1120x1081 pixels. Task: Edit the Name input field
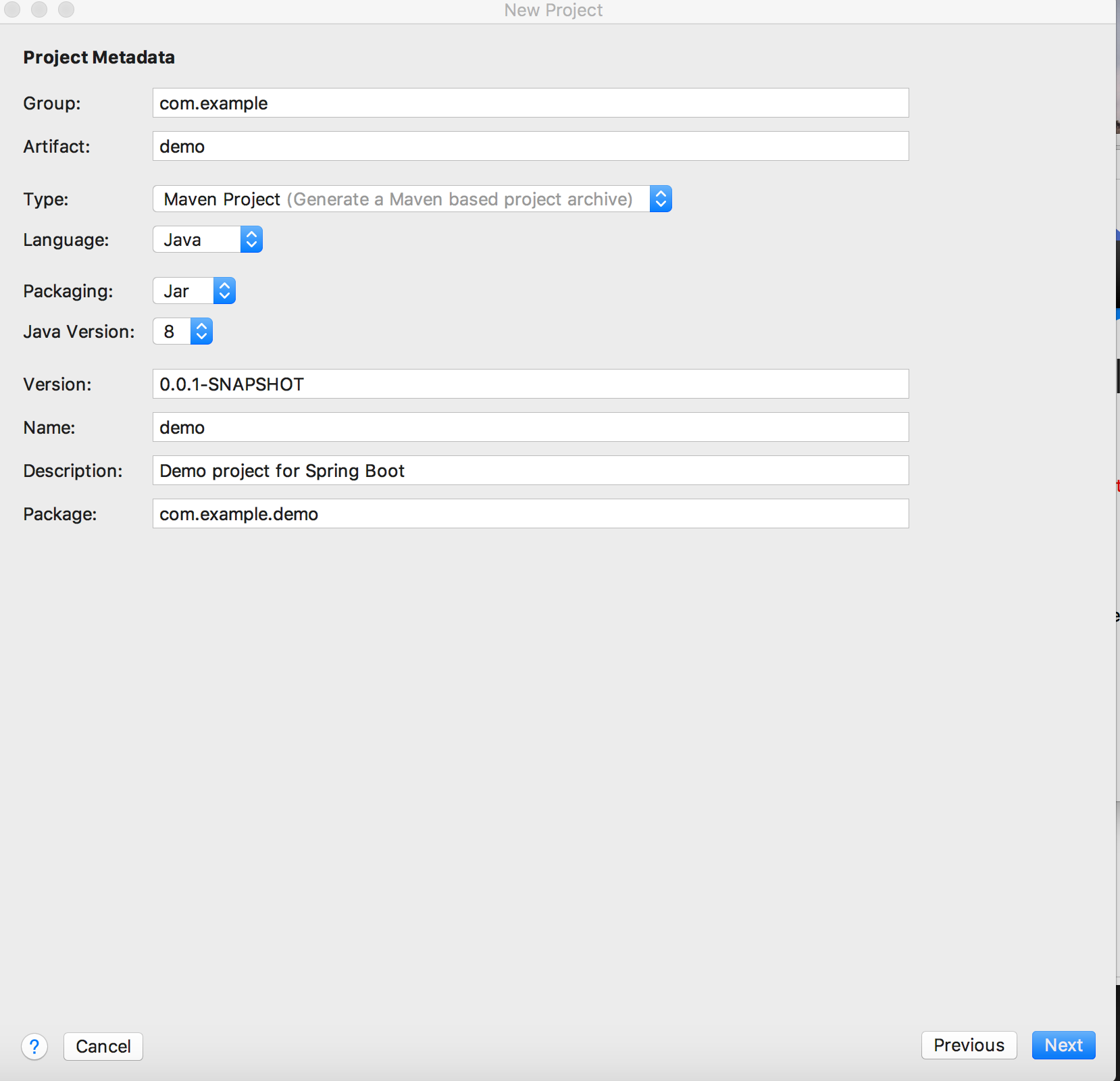[530, 427]
